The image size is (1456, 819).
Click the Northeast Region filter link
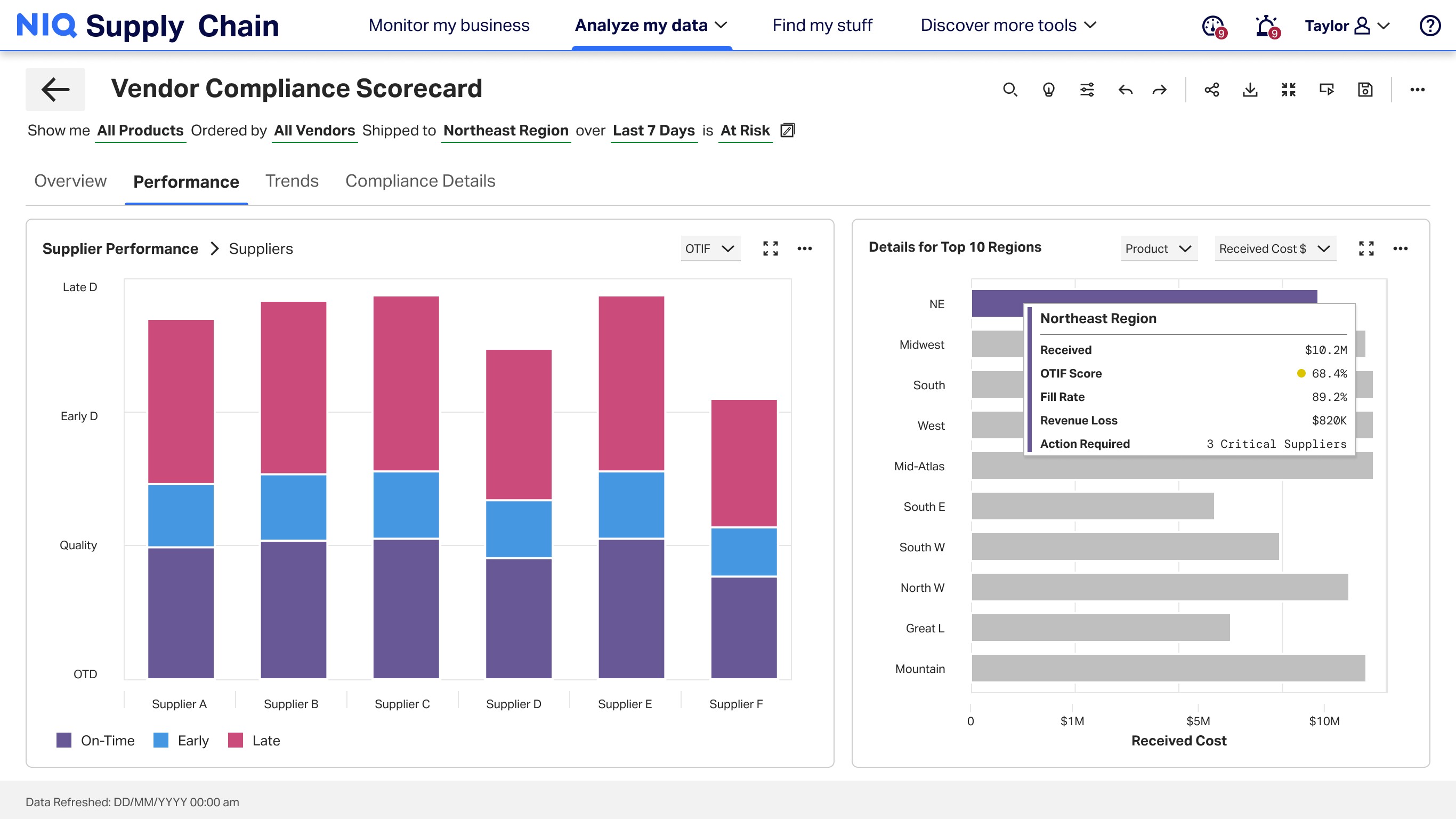(505, 131)
